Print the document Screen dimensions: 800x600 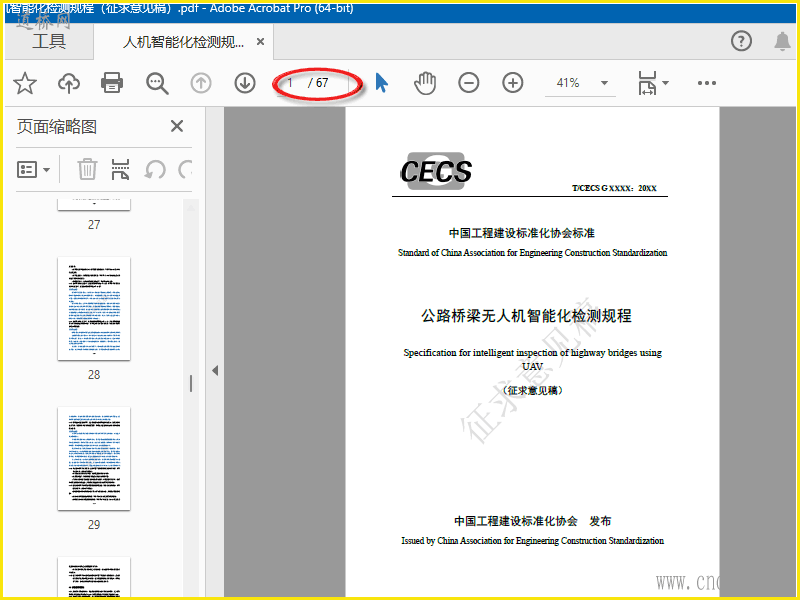tap(112, 83)
